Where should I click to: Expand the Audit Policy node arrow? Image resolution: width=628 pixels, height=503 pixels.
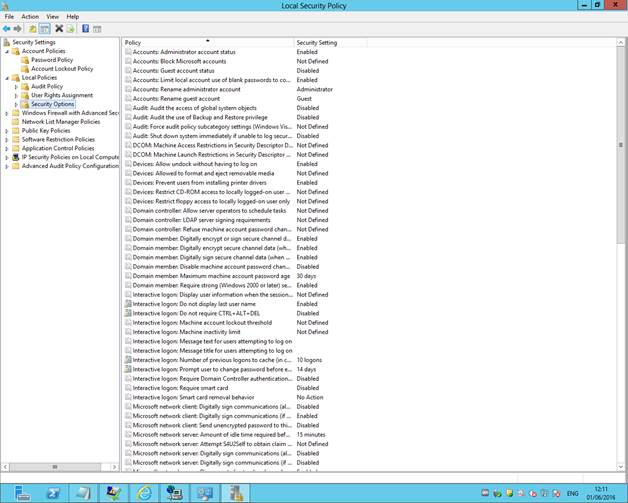point(16,87)
